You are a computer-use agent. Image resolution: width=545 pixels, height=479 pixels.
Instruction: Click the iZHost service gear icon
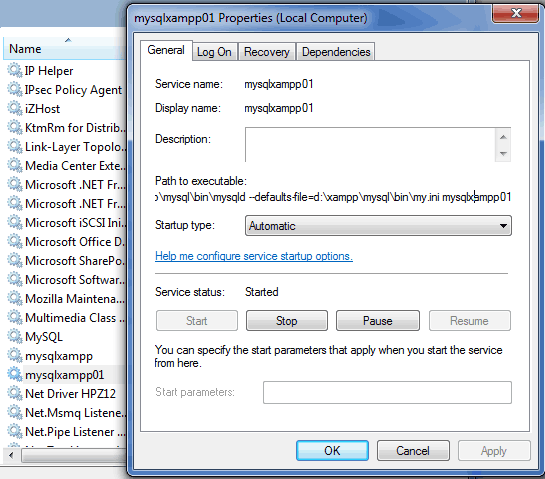point(15,108)
